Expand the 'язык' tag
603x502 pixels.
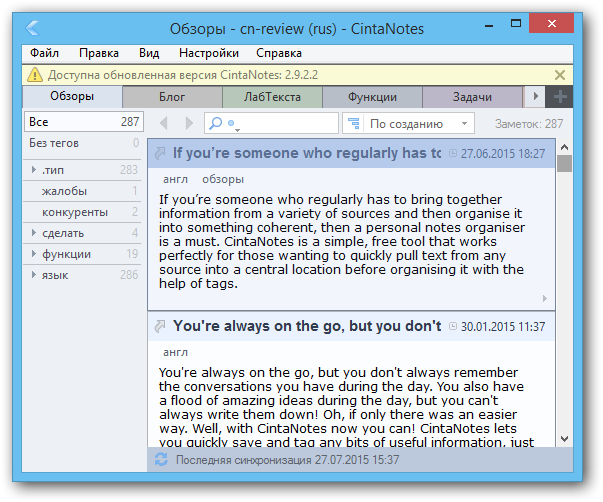click(34, 275)
